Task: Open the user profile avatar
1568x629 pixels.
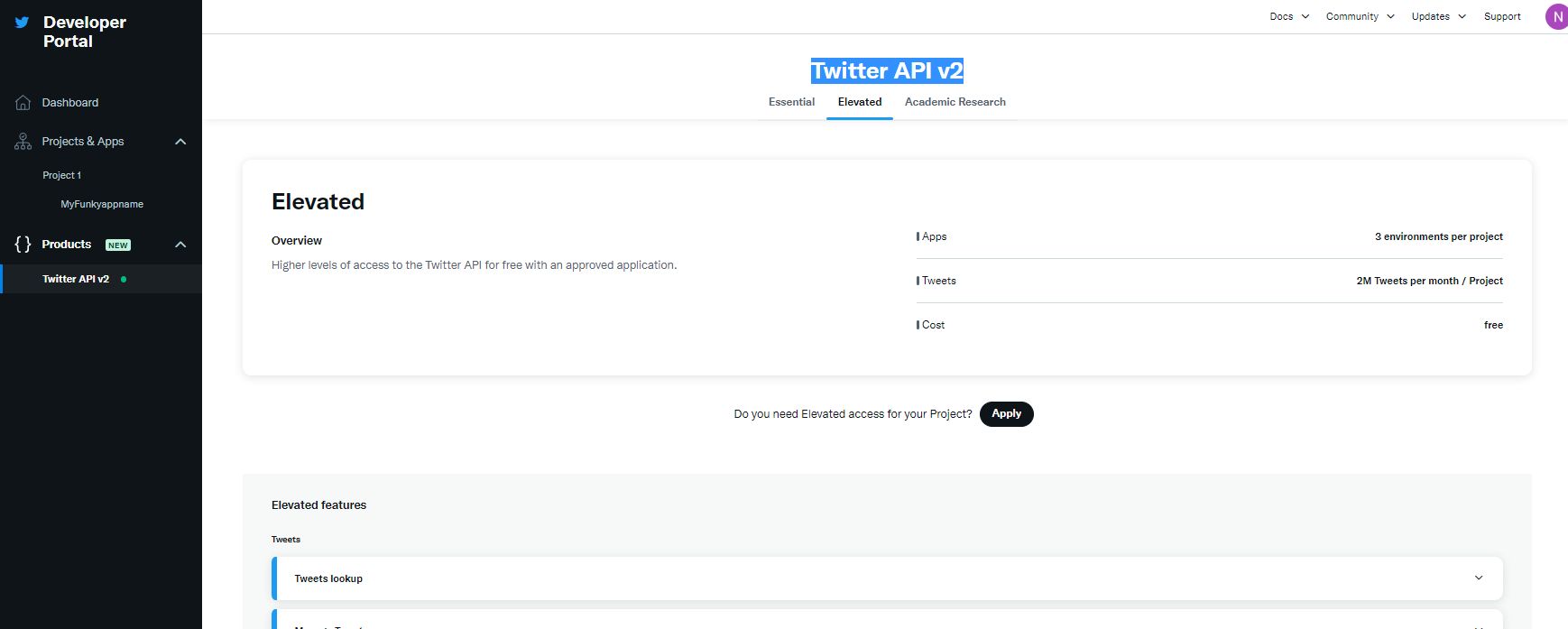Action: coord(1556,16)
